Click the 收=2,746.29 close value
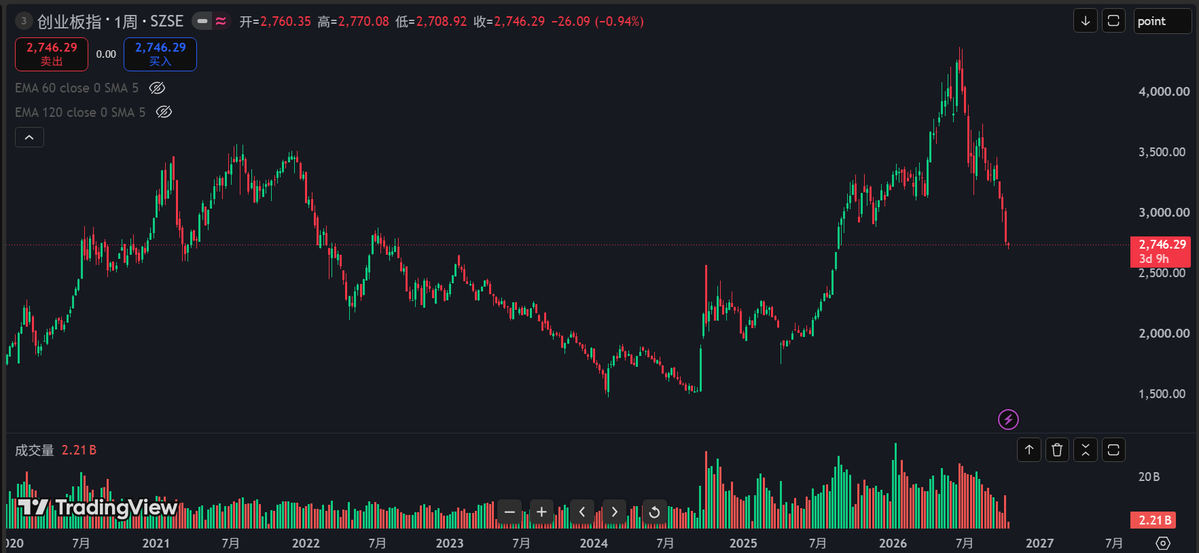The height and width of the screenshot is (553, 1199). [x=509, y=21]
